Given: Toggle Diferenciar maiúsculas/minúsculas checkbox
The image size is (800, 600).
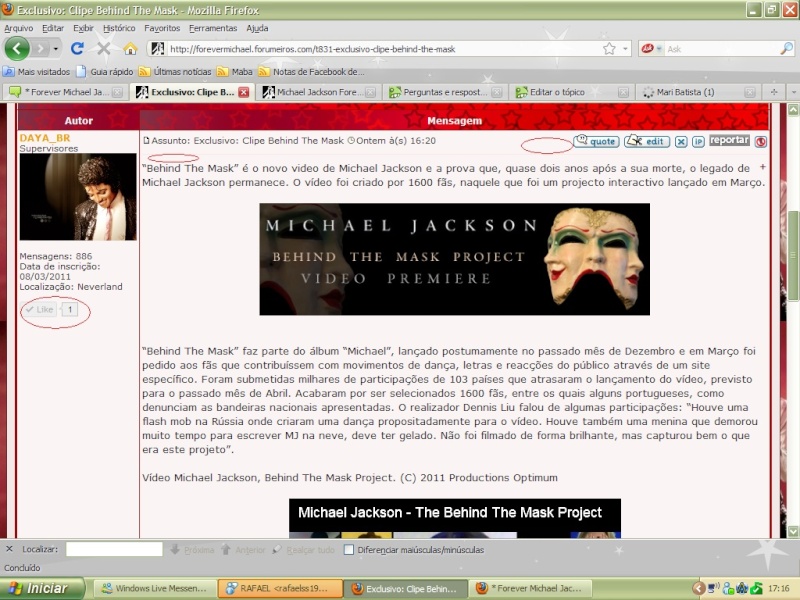Looking at the screenshot, I should click(349, 549).
